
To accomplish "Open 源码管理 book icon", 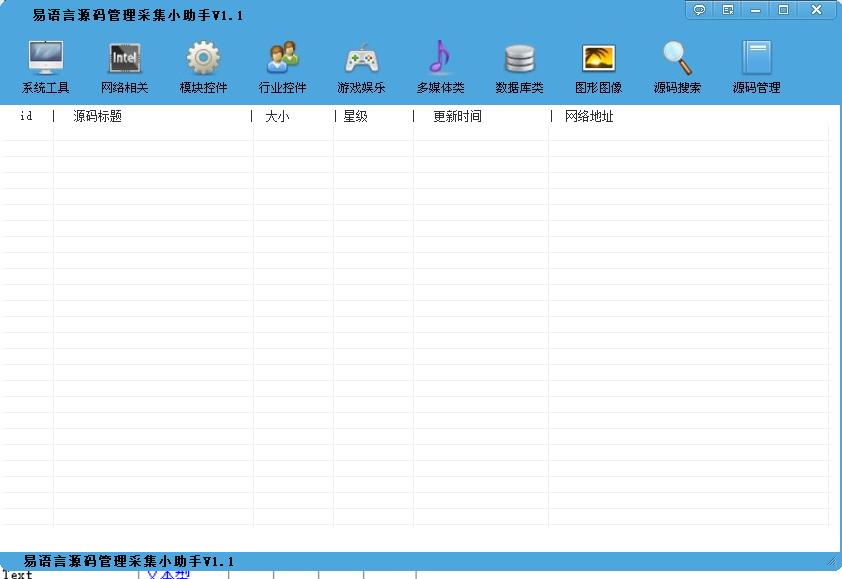I will tap(757, 57).
